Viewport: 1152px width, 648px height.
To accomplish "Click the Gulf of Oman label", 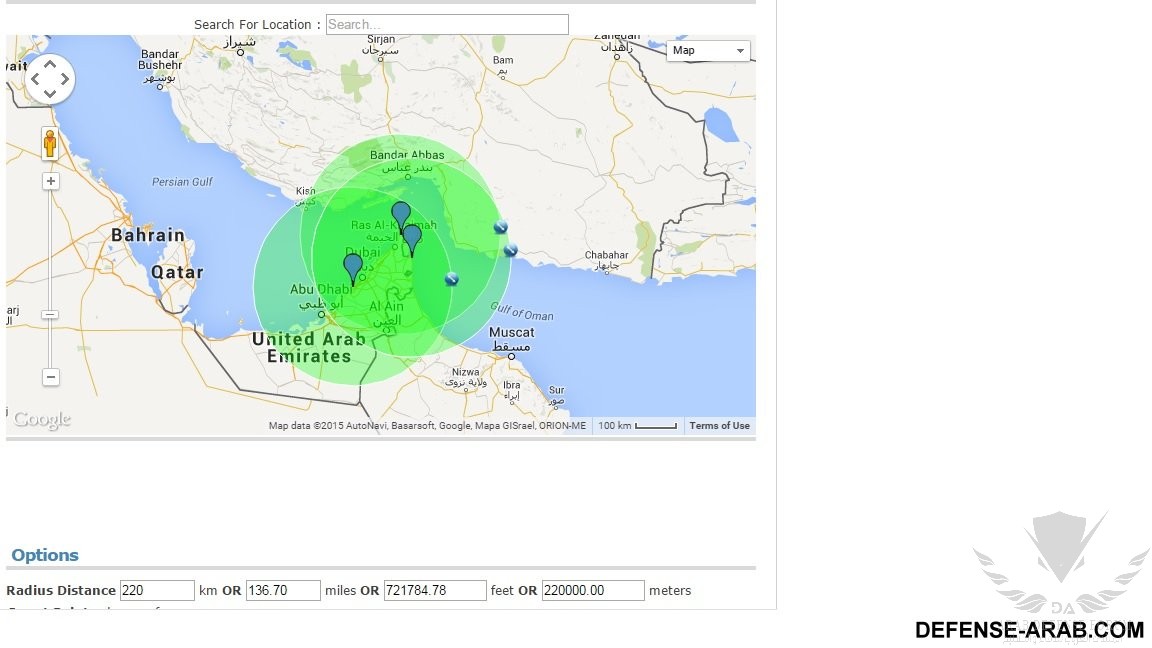I will [522, 312].
